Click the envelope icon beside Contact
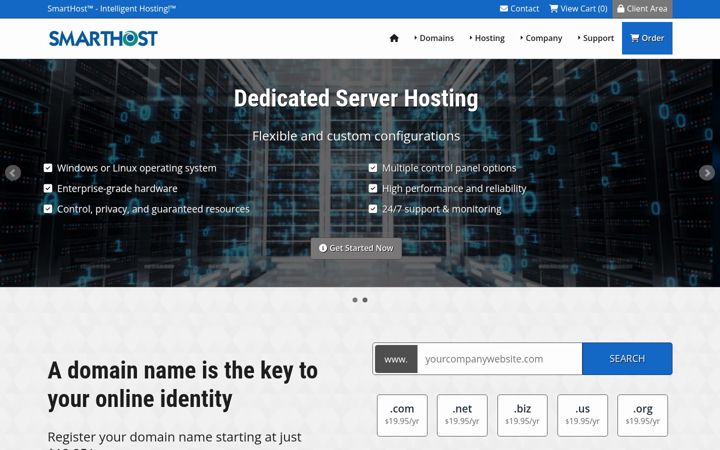This screenshot has height=450, width=720. pos(504,8)
